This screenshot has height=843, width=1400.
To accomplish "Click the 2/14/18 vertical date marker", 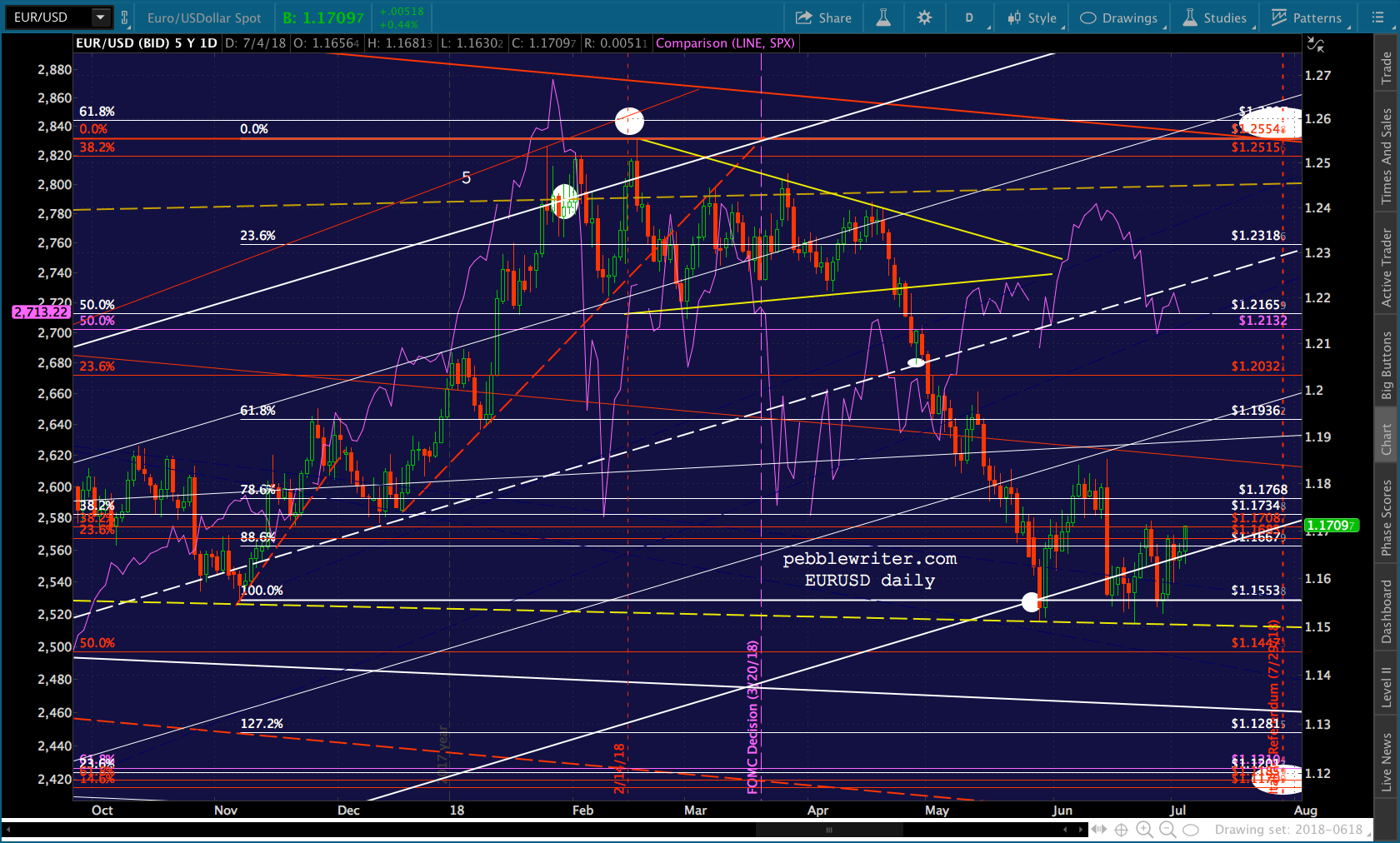I will click(x=619, y=768).
